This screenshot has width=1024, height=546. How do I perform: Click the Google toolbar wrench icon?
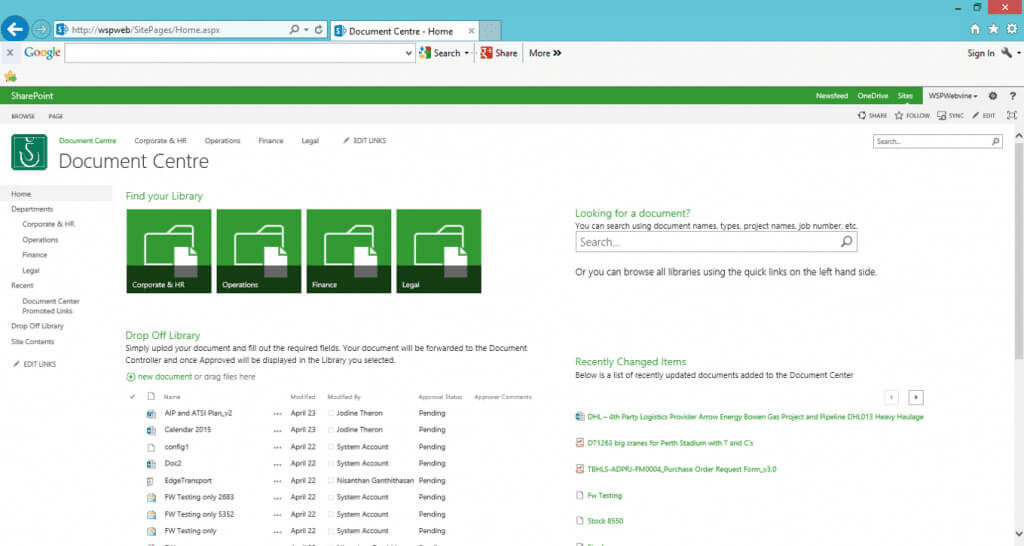(x=1006, y=53)
